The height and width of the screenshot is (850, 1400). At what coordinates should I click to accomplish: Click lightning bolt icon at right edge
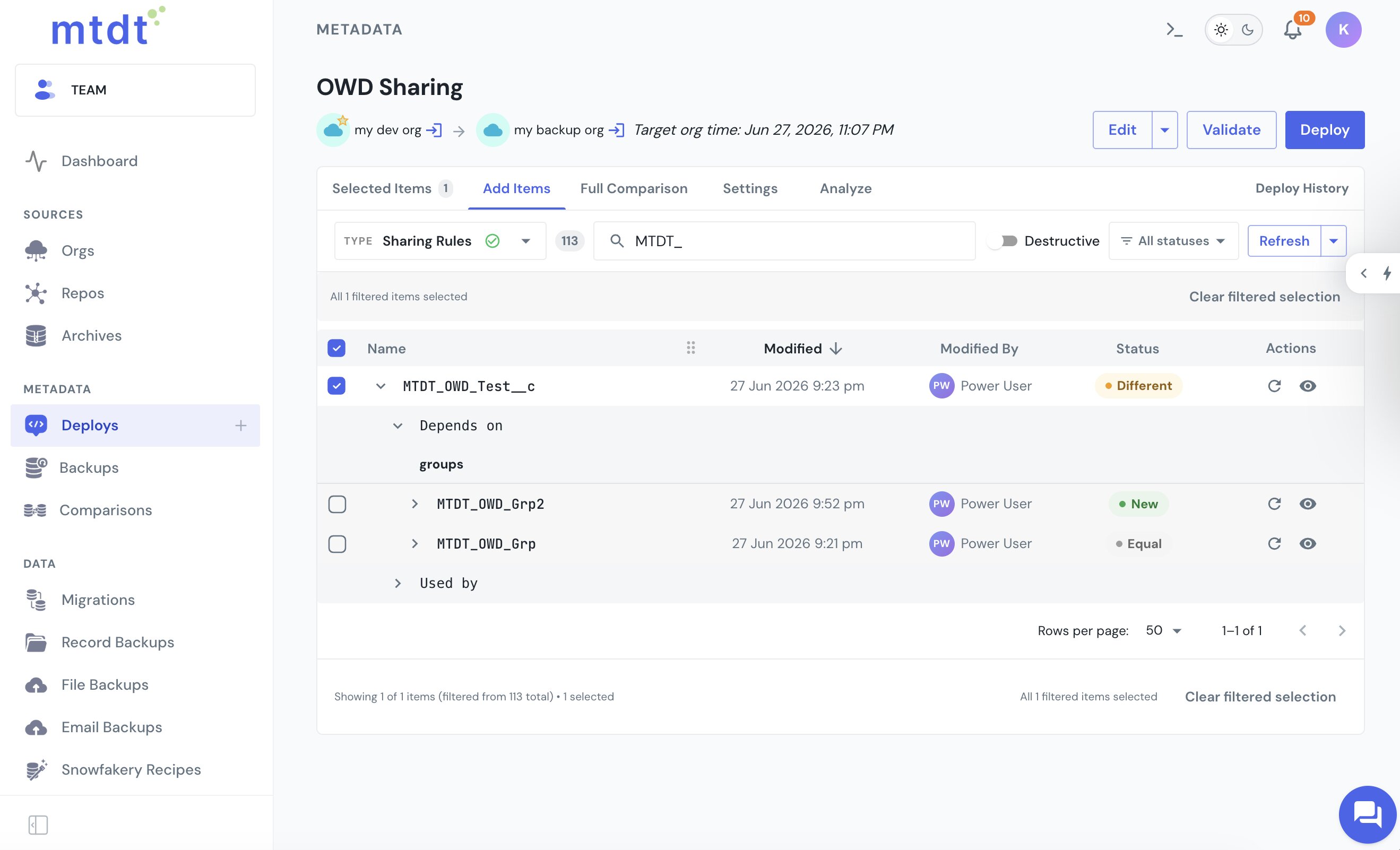1387,273
